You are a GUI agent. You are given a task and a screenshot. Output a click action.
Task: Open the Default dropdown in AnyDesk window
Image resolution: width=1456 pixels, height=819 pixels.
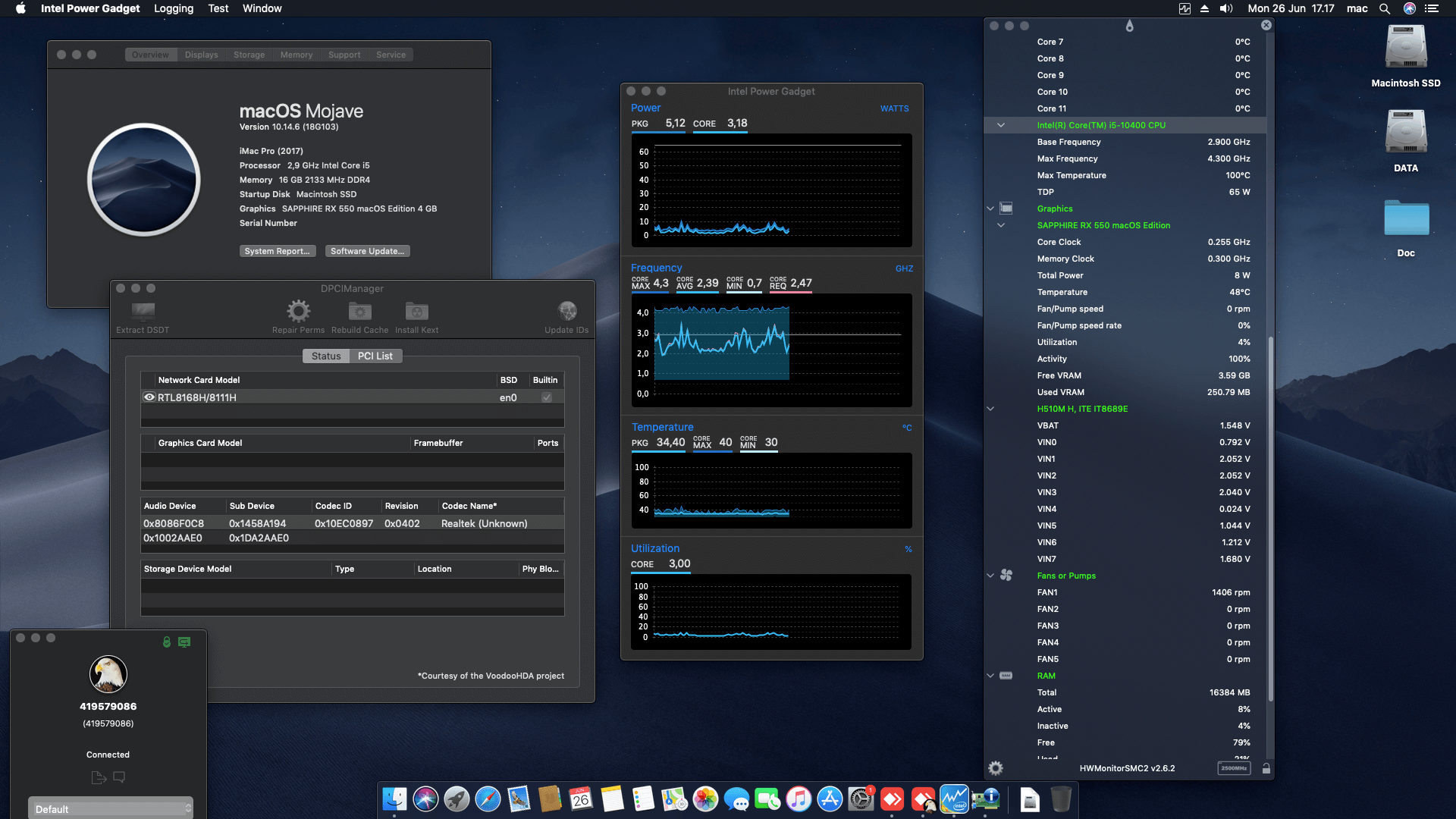click(111, 808)
